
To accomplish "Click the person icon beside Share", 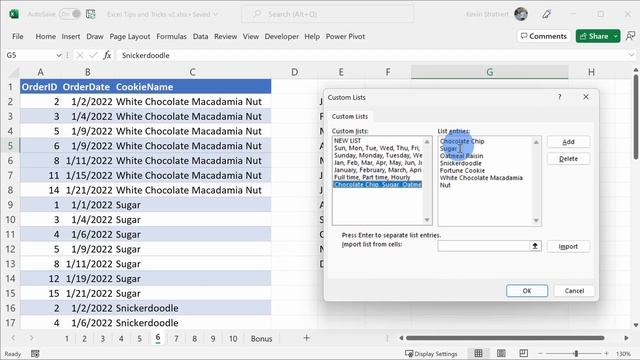I will (630, 36).
